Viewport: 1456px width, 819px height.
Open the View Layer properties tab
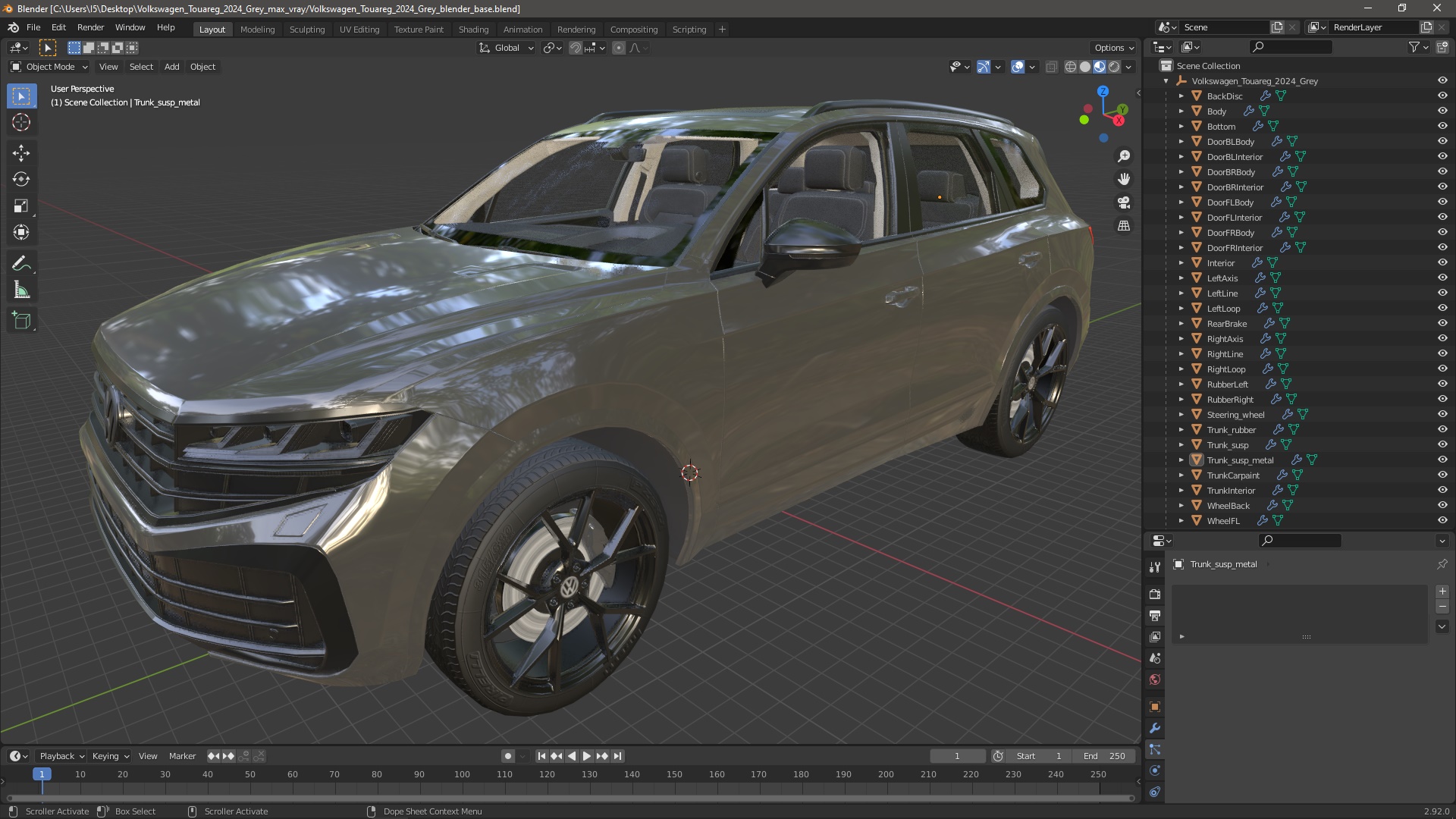[1155, 637]
